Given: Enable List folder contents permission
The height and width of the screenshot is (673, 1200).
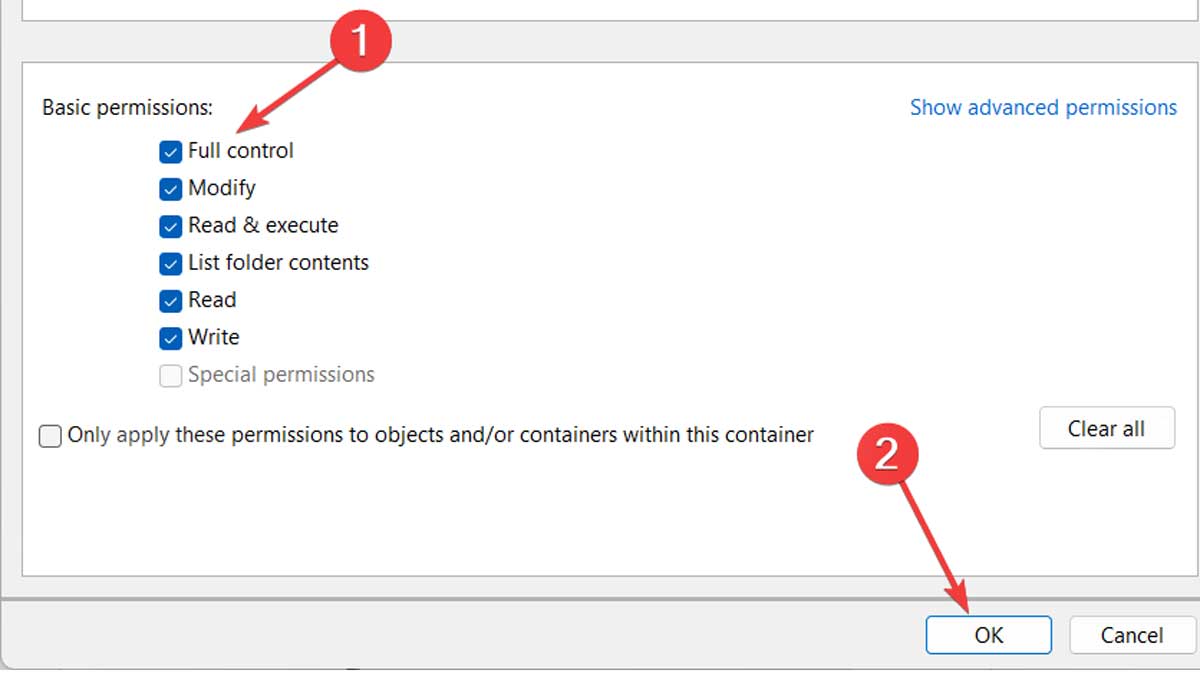Looking at the screenshot, I should (170, 263).
